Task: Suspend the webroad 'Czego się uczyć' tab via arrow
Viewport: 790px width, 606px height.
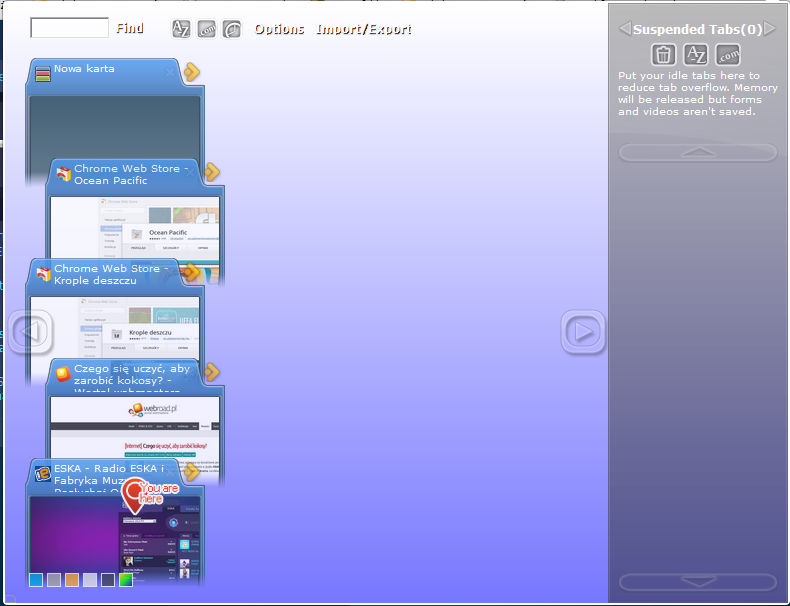Action: pyautogui.click(x=212, y=372)
